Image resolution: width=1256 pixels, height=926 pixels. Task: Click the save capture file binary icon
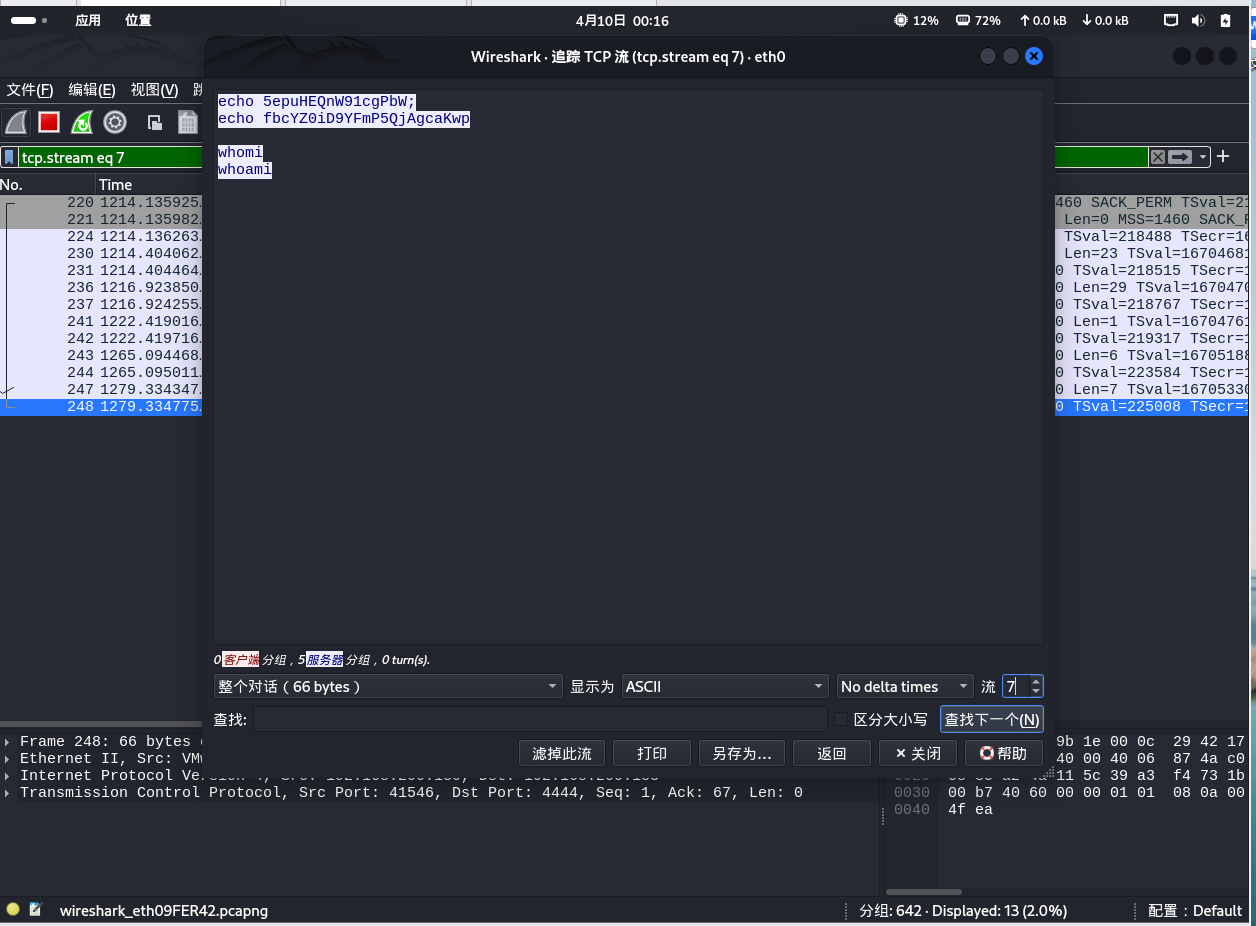[188, 122]
